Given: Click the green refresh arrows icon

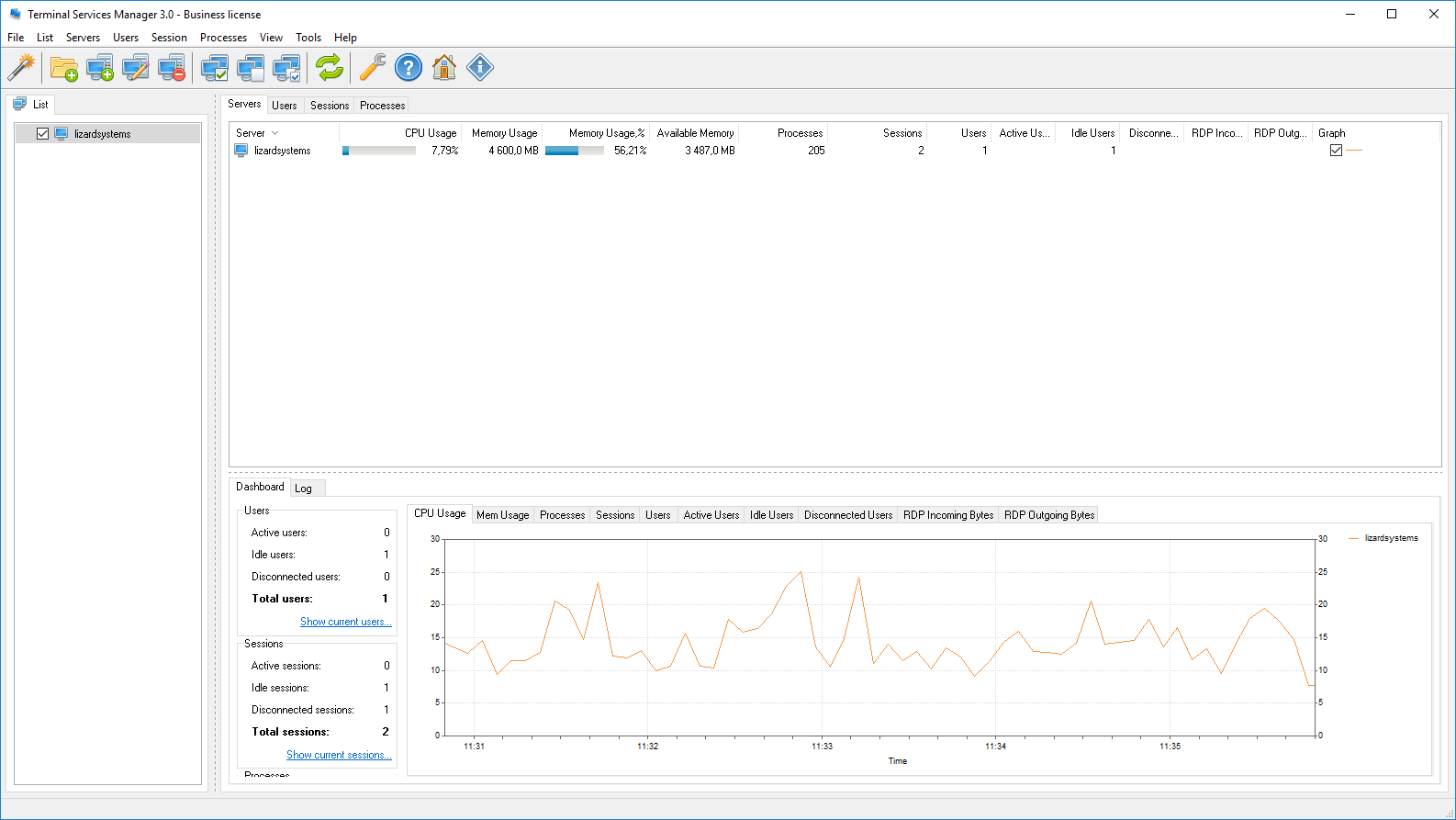Looking at the screenshot, I should 329,68.
